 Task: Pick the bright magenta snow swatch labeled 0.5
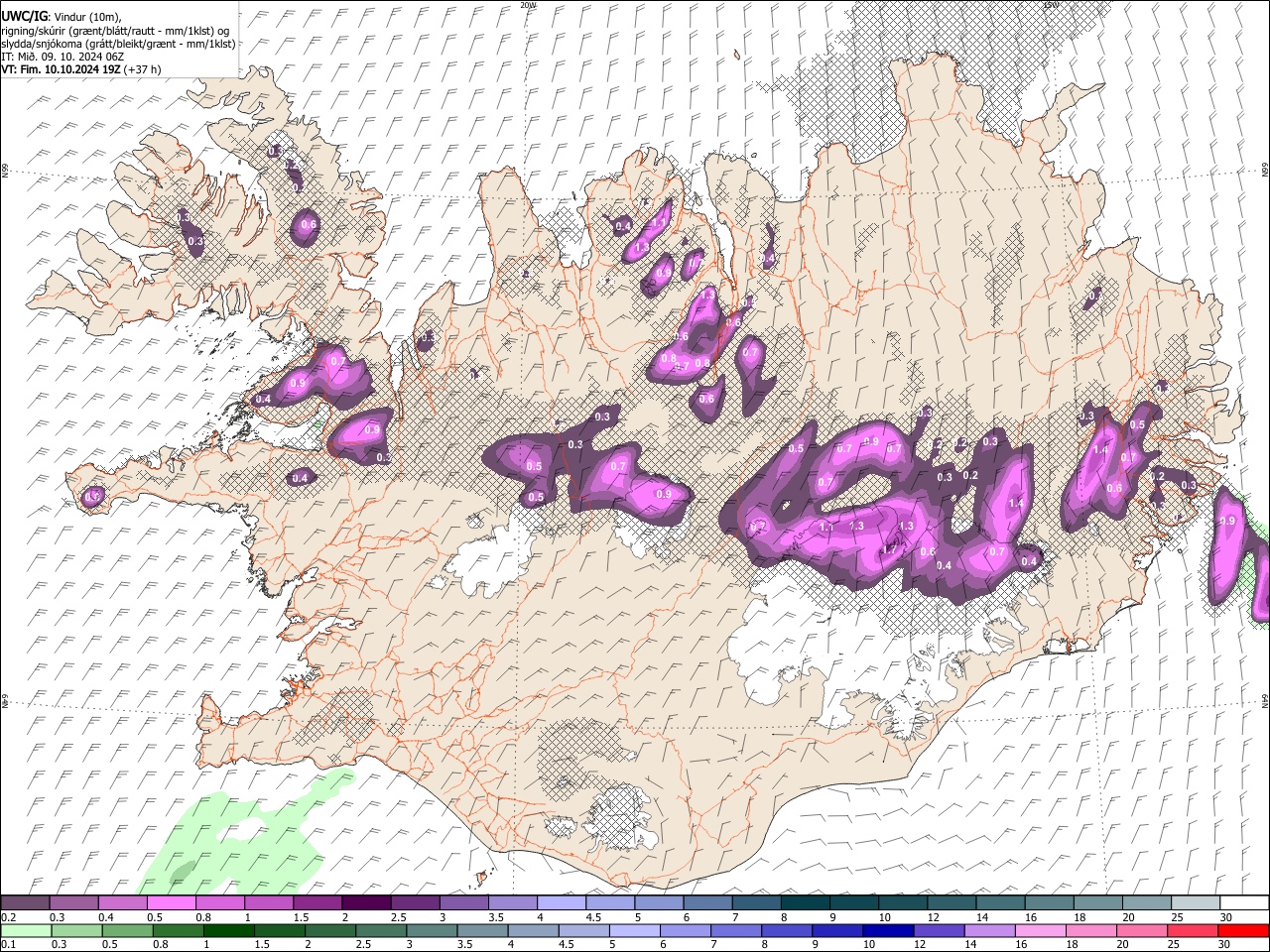click(171, 902)
